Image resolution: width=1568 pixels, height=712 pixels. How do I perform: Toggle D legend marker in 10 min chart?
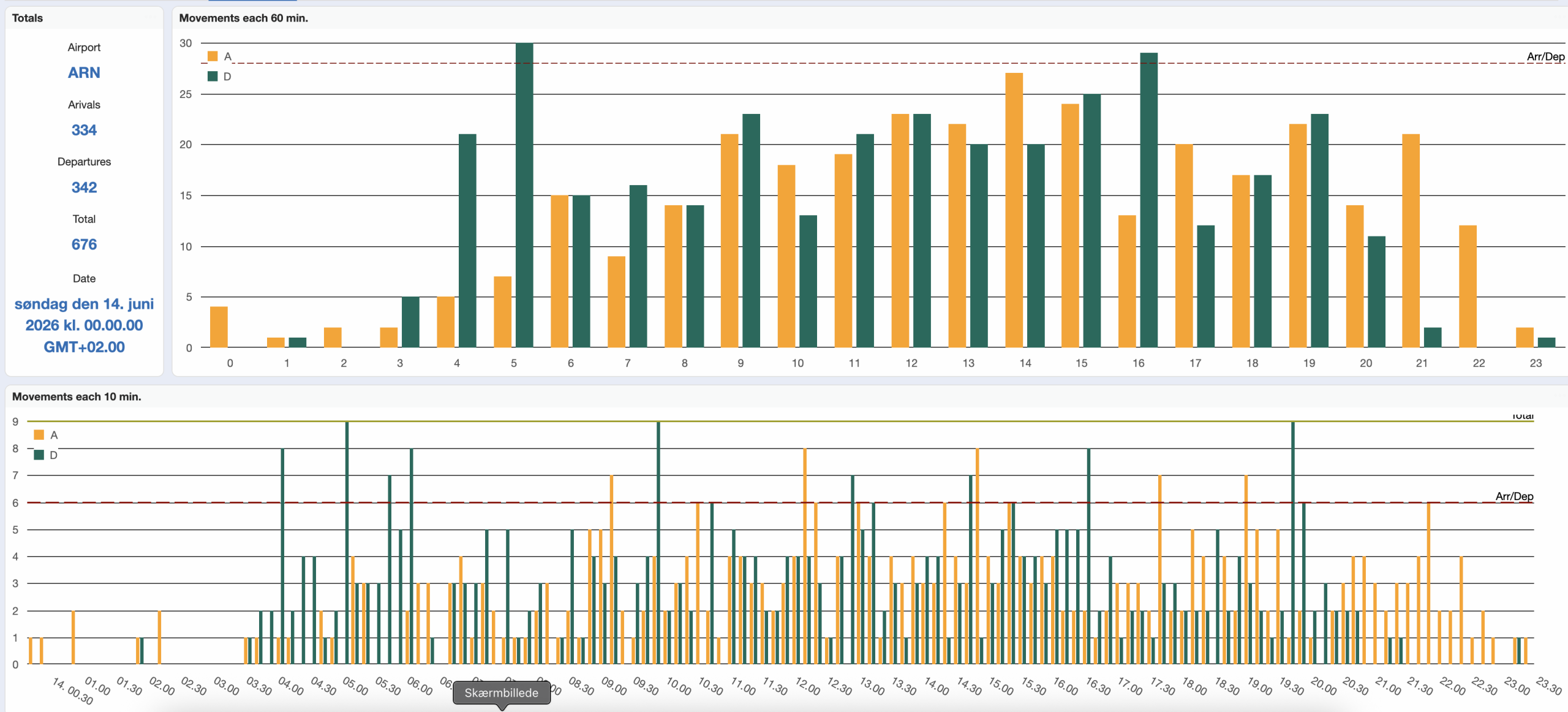tap(39, 455)
